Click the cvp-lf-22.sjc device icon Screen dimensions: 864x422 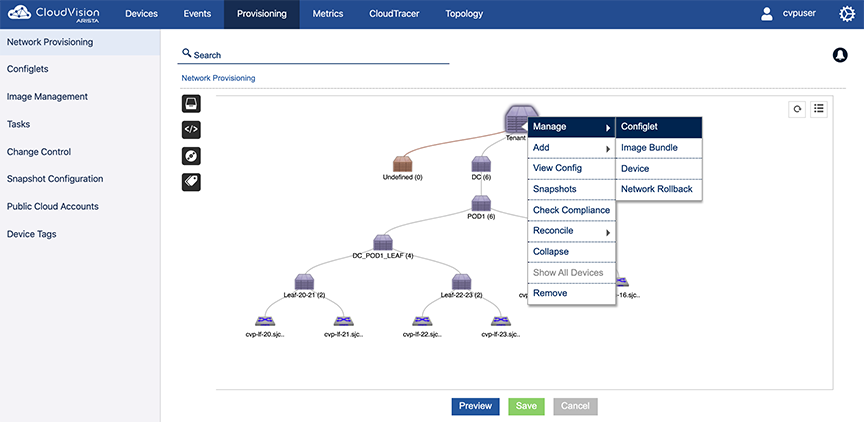pyautogui.click(x=422, y=321)
